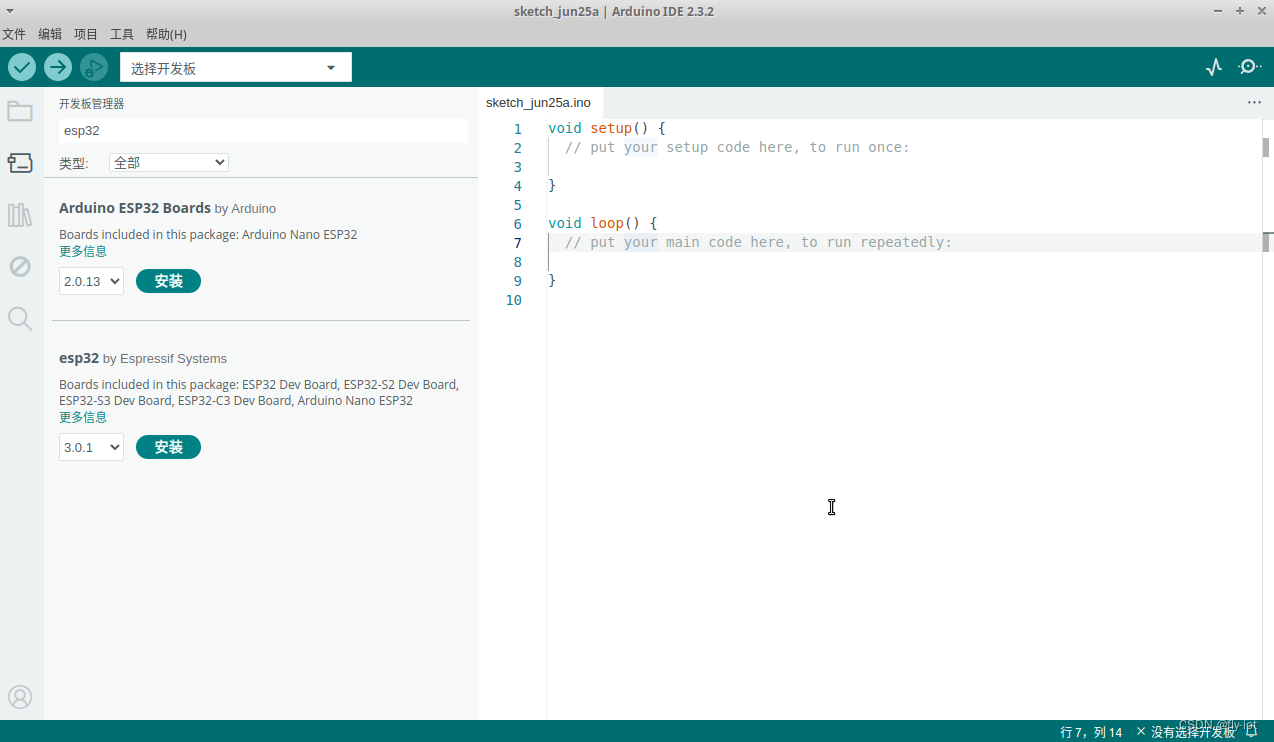Image resolution: width=1274 pixels, height=742 pixels.
Task: Install esp32 by Espressif Systems with 安装
Action: [x=168, y=447]
